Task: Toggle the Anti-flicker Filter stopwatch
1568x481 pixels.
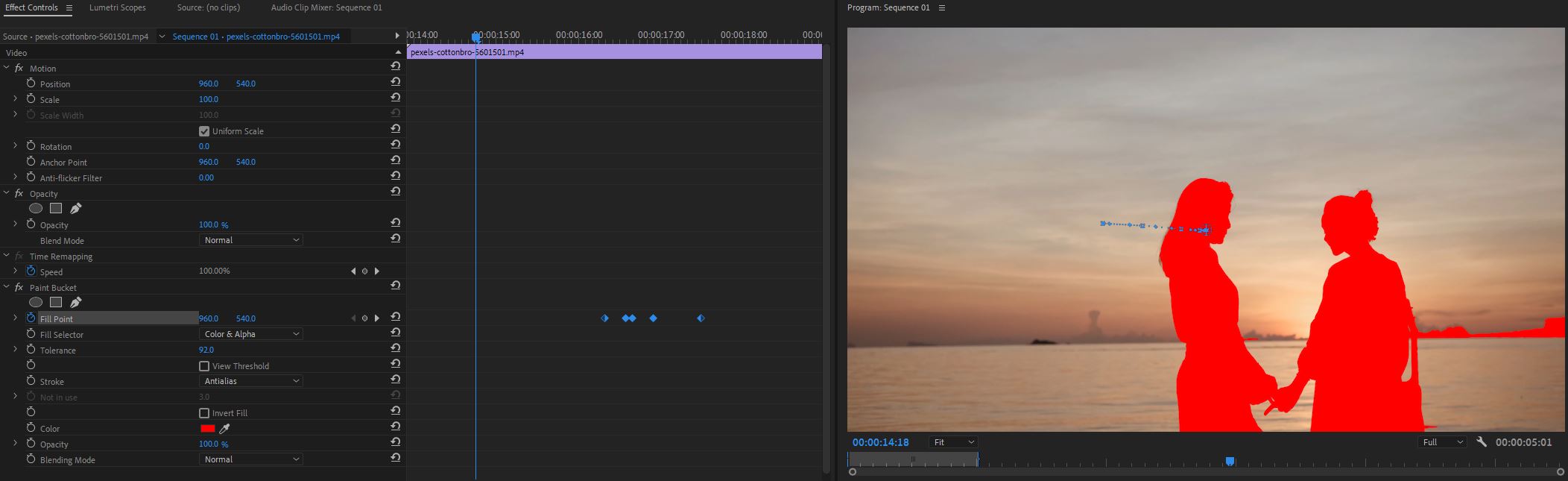Action: pos(31,177)
